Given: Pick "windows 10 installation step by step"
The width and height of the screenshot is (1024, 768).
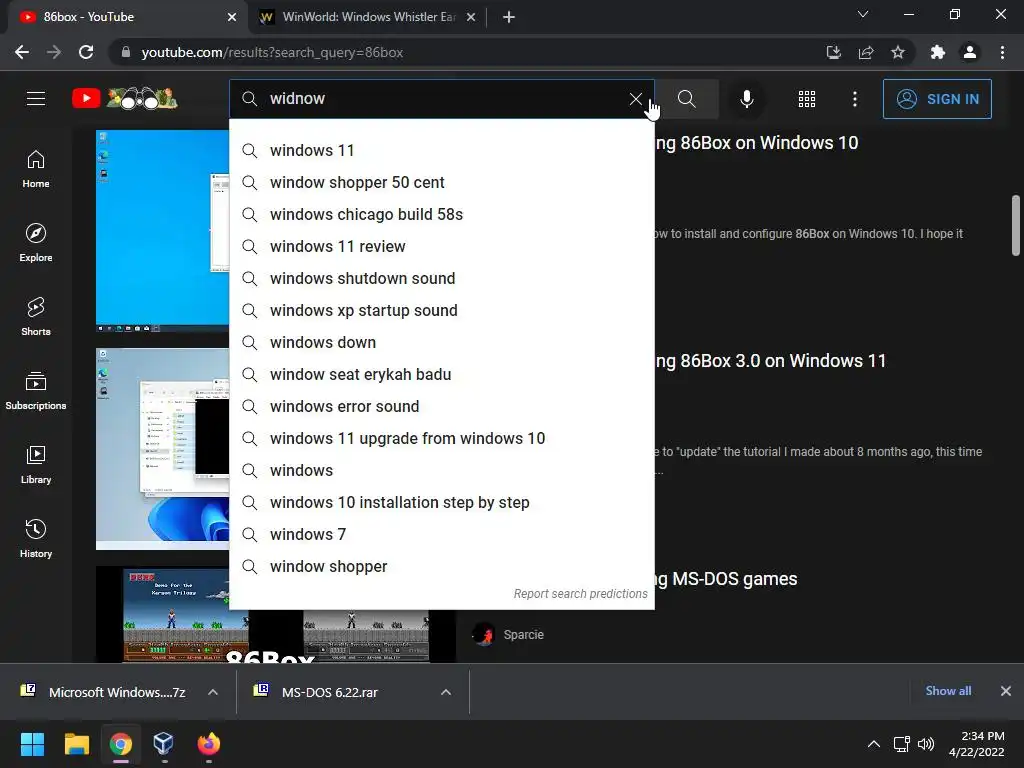Looking at the screenshot, I should coord(441,502).
